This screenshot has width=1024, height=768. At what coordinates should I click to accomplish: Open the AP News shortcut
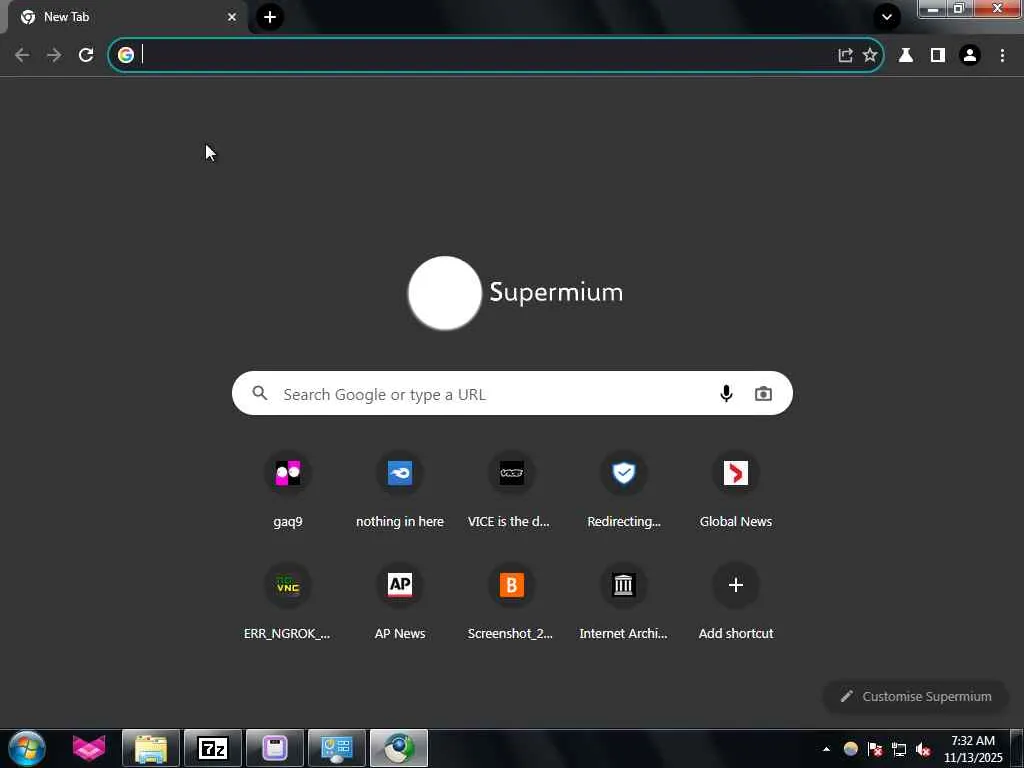click(x=400, y=601)
